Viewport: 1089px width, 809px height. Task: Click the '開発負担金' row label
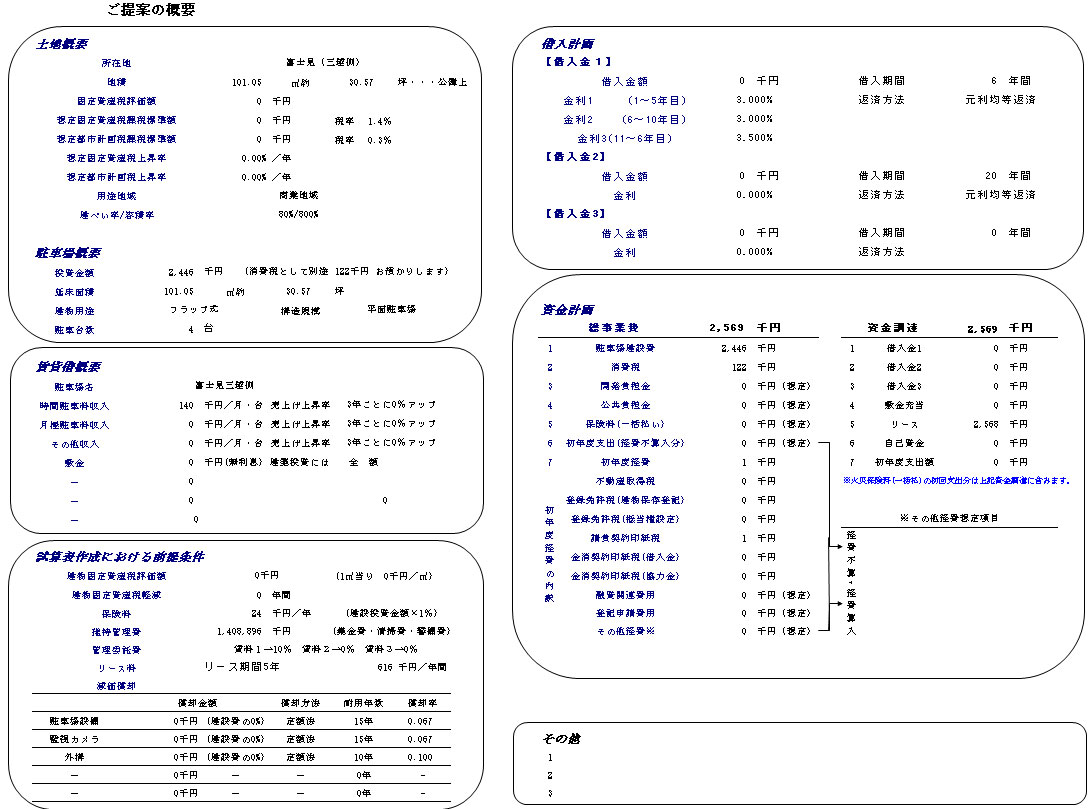tap(625, 386)
